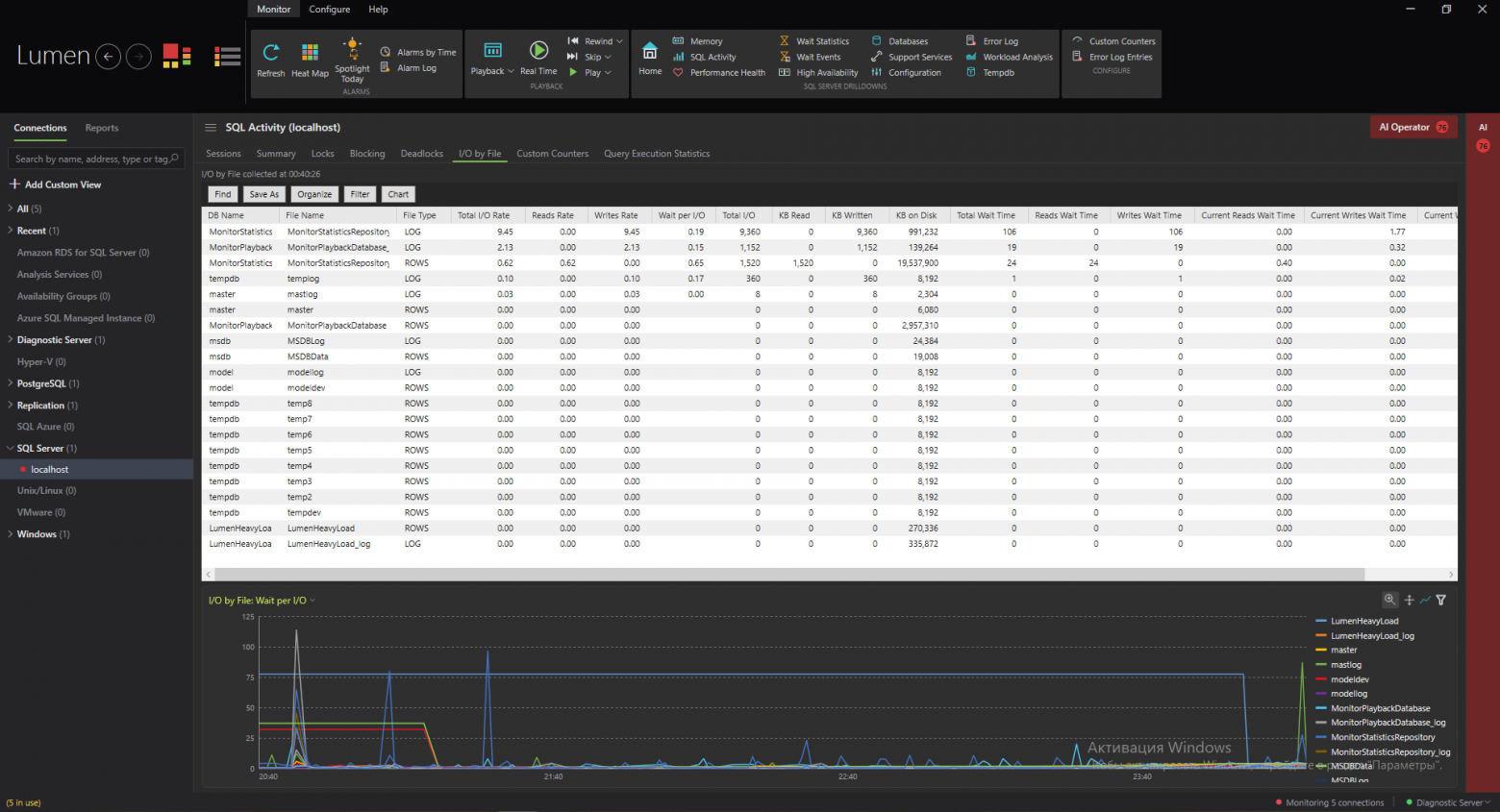The image size is (1500, 812).
Task: Configure Custom Counters in ribbon
Action: click(x=1113, y=41)
